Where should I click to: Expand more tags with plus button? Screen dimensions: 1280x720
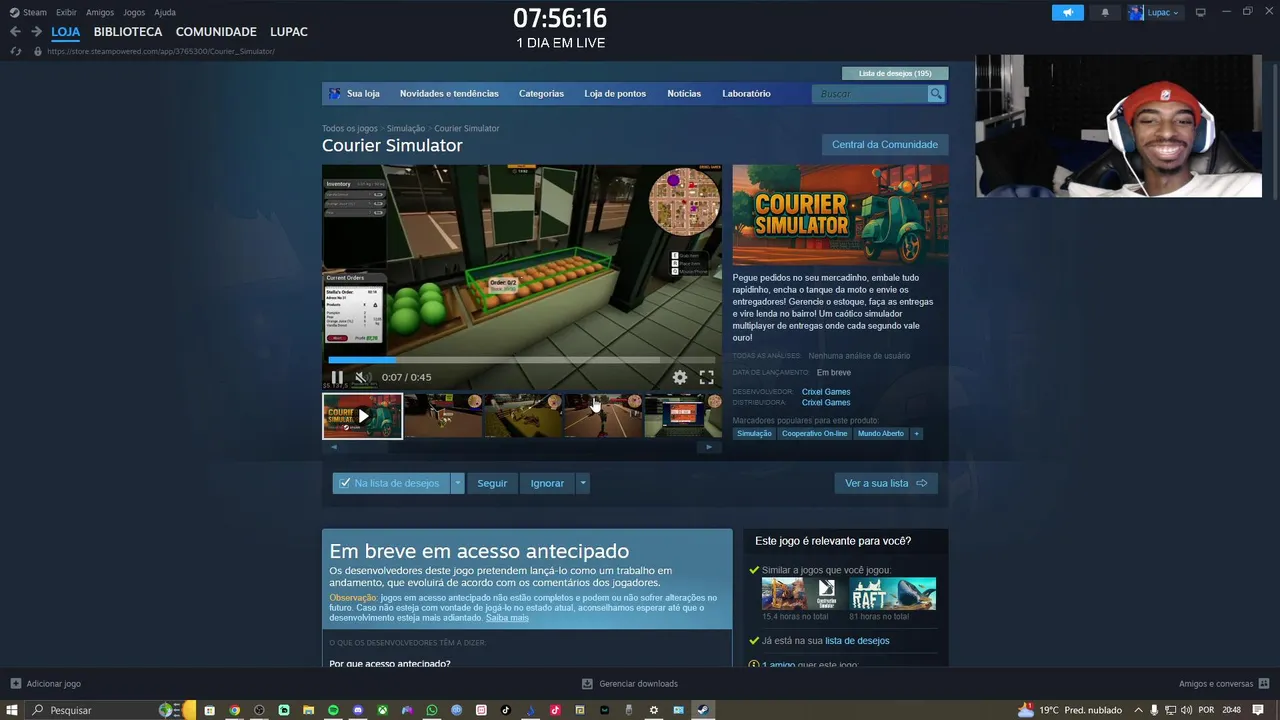[916, 434]
